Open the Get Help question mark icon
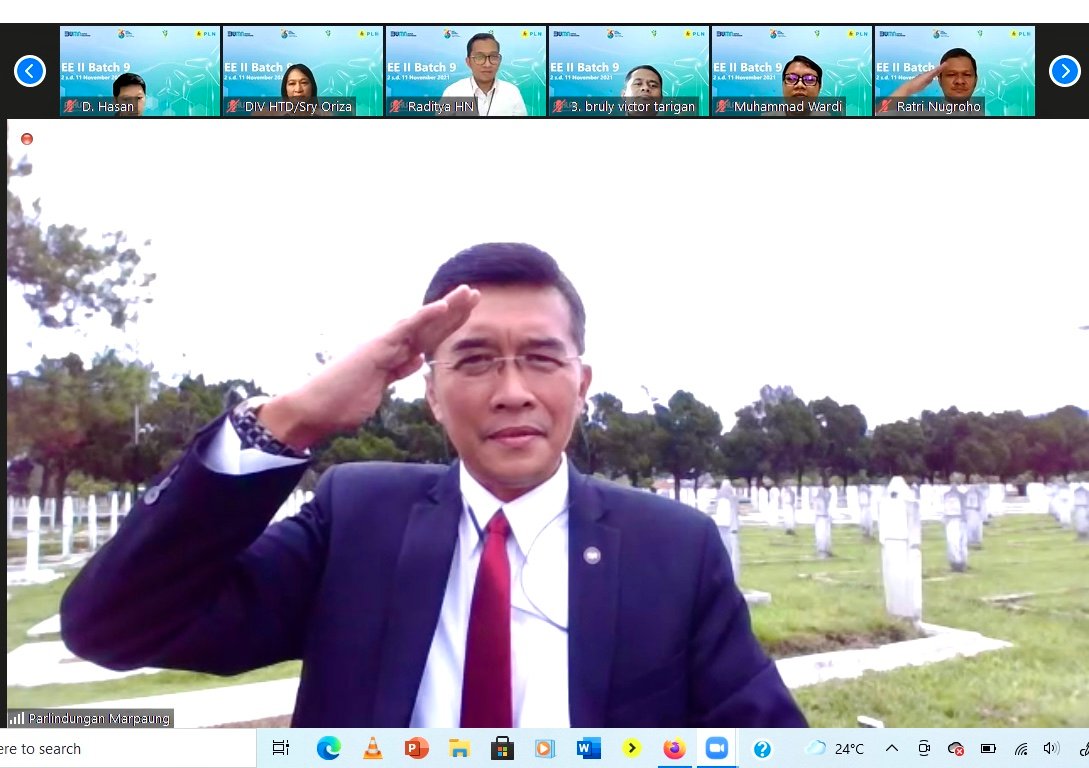 762,748
